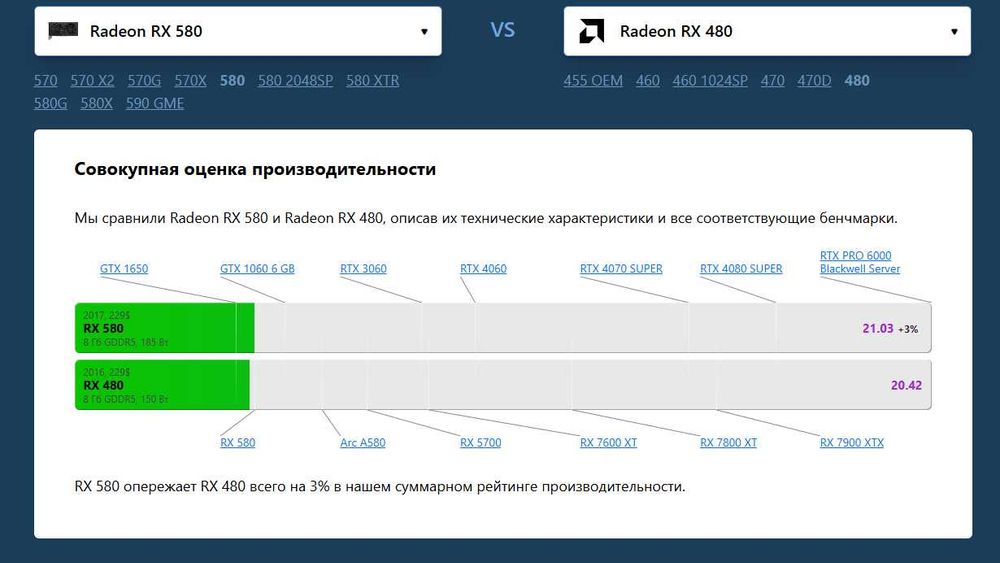Click the Radeon RX 580 selector field
Image resolution: width=1000 pixels, height=563 pixels.
[x=238, y=31]
